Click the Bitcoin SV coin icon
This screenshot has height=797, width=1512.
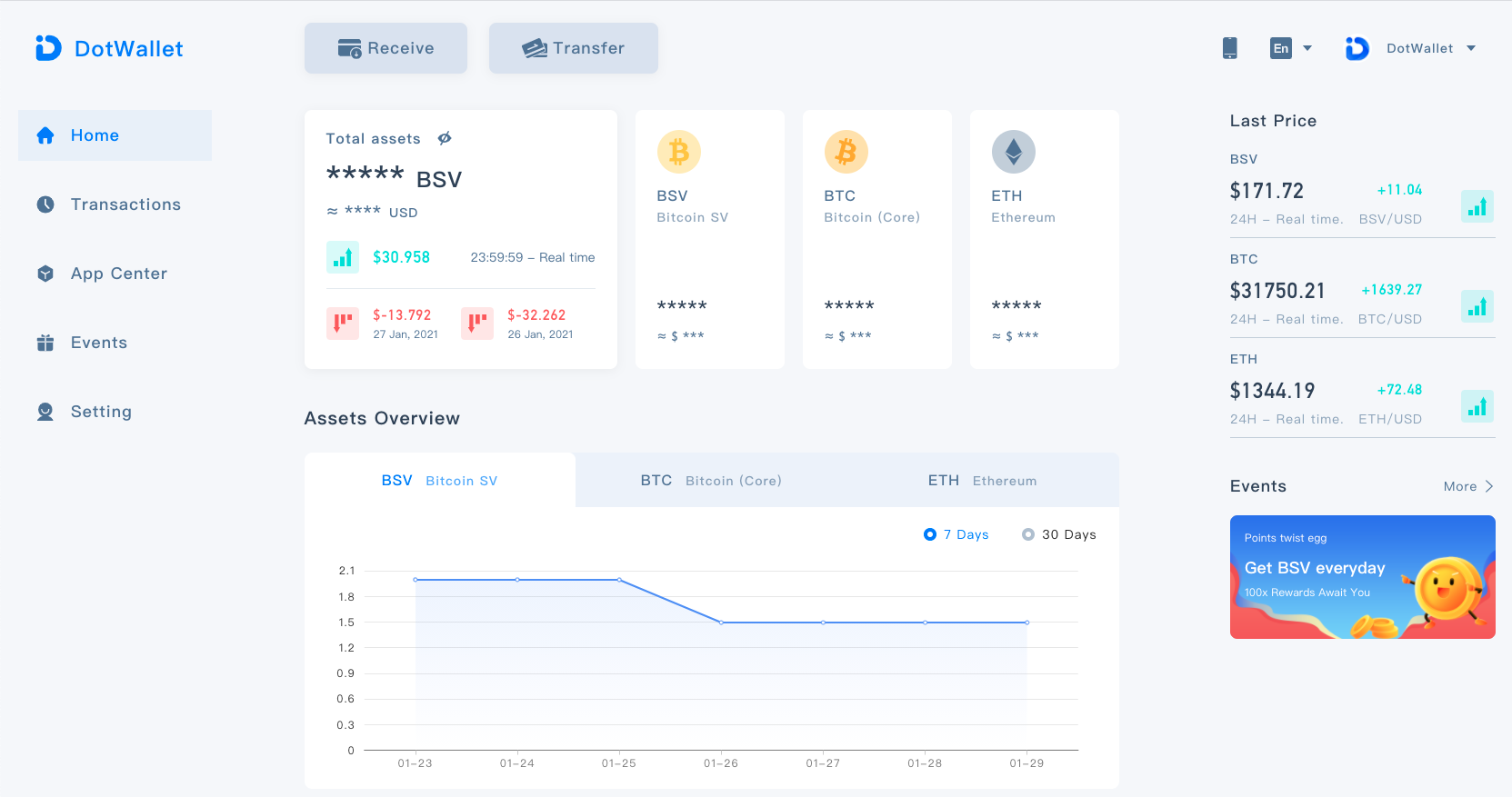point(678,152)
